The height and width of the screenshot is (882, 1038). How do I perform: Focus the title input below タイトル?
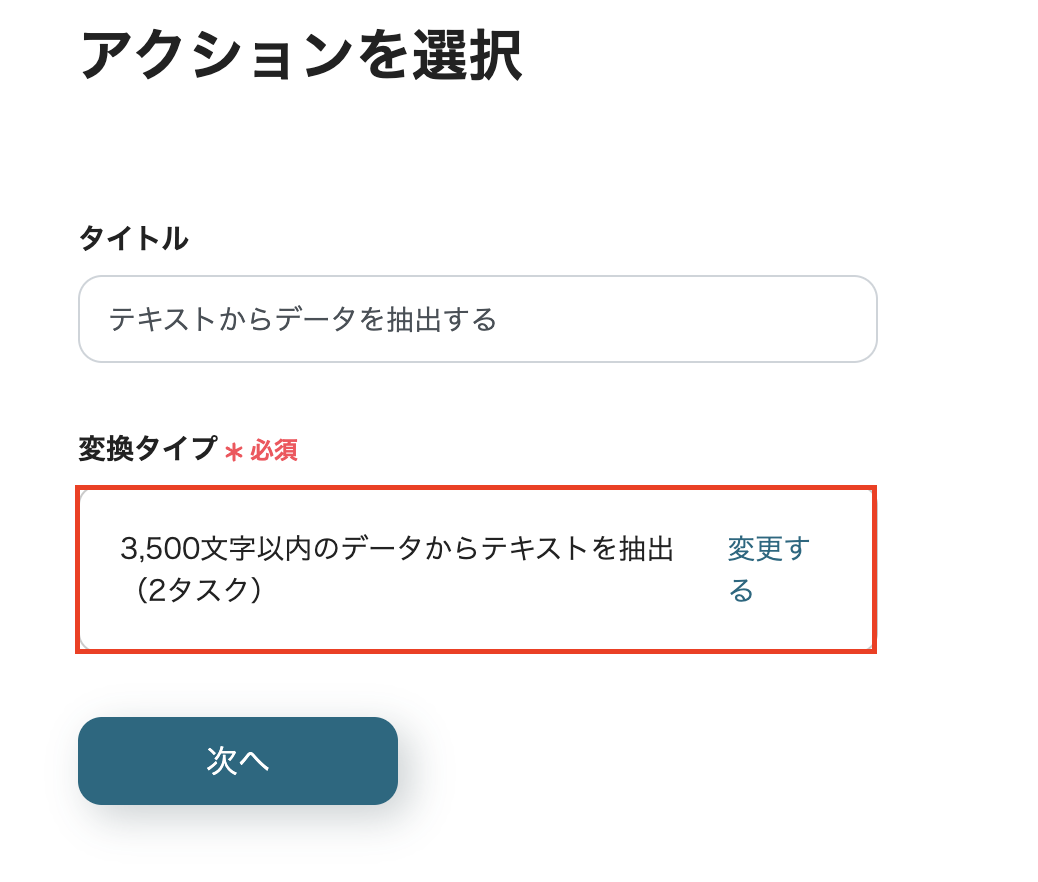[477, 318]
